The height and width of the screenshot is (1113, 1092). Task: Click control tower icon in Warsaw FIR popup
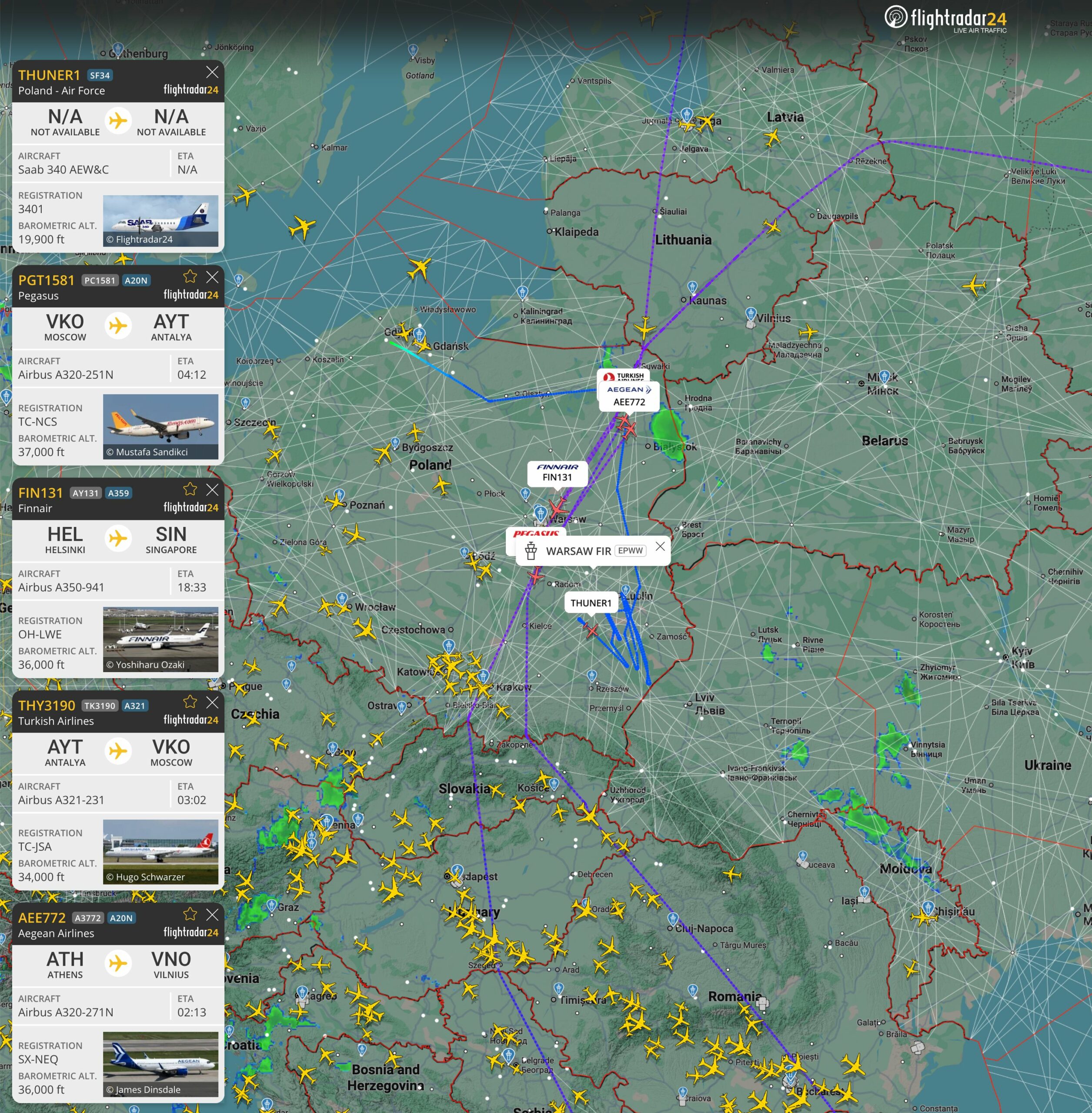pyautogui.click(x=531, y=551)
